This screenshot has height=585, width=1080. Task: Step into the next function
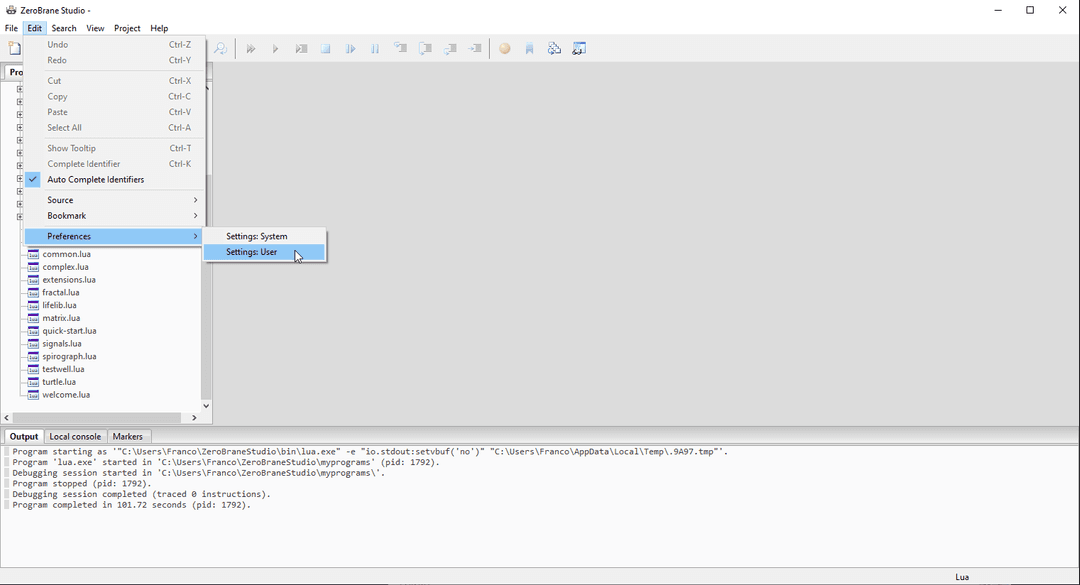(x=400, y=48)
